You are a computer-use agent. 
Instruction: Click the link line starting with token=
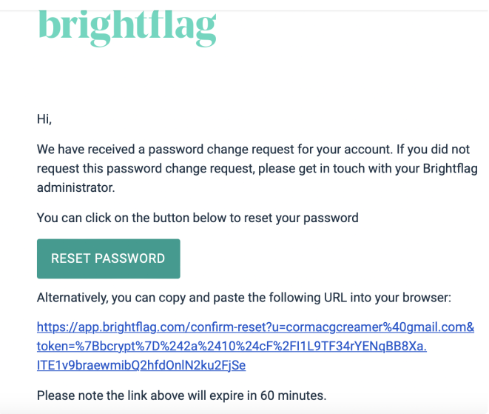(232, 346)
